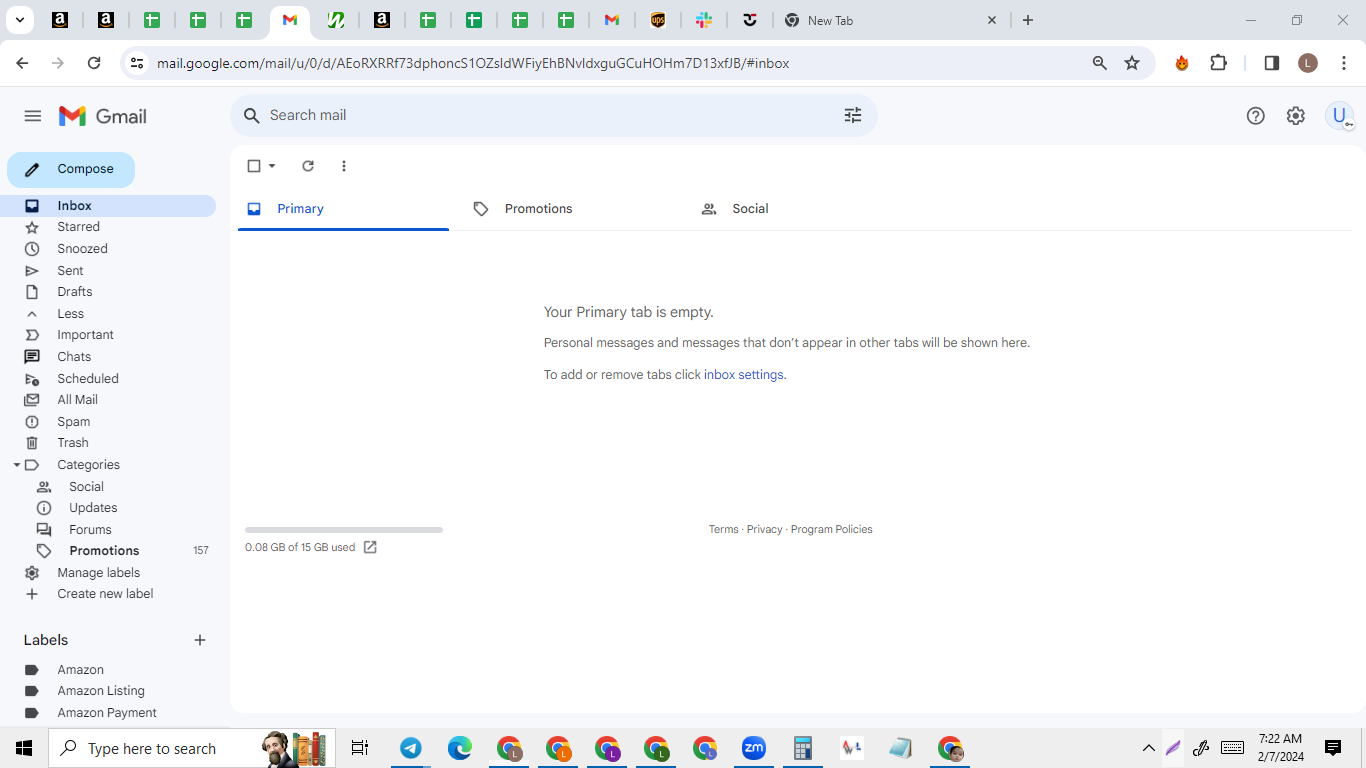Collapse the Categories section arrow

point(17,465)
